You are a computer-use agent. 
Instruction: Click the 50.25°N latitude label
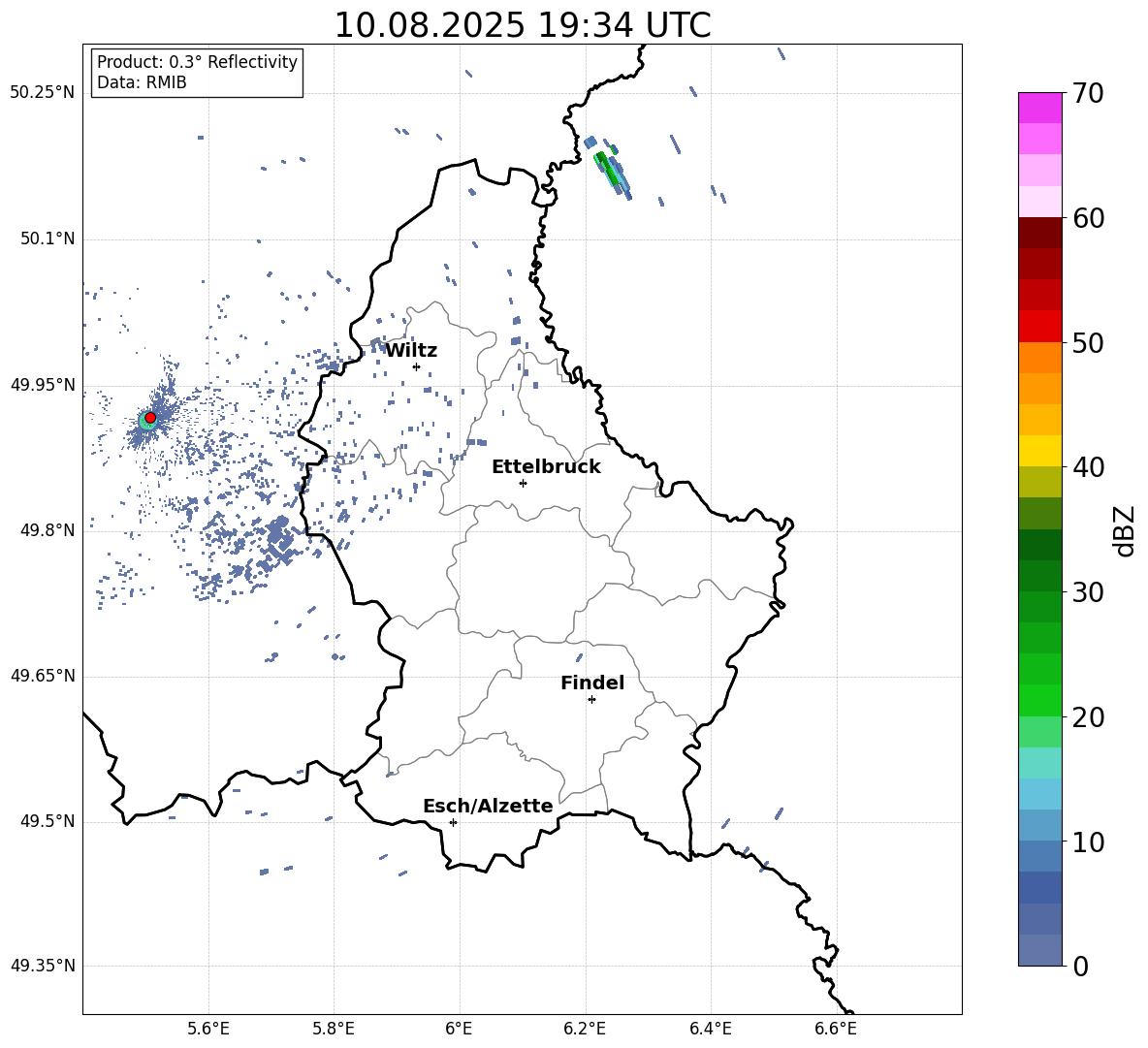point(43,93)
